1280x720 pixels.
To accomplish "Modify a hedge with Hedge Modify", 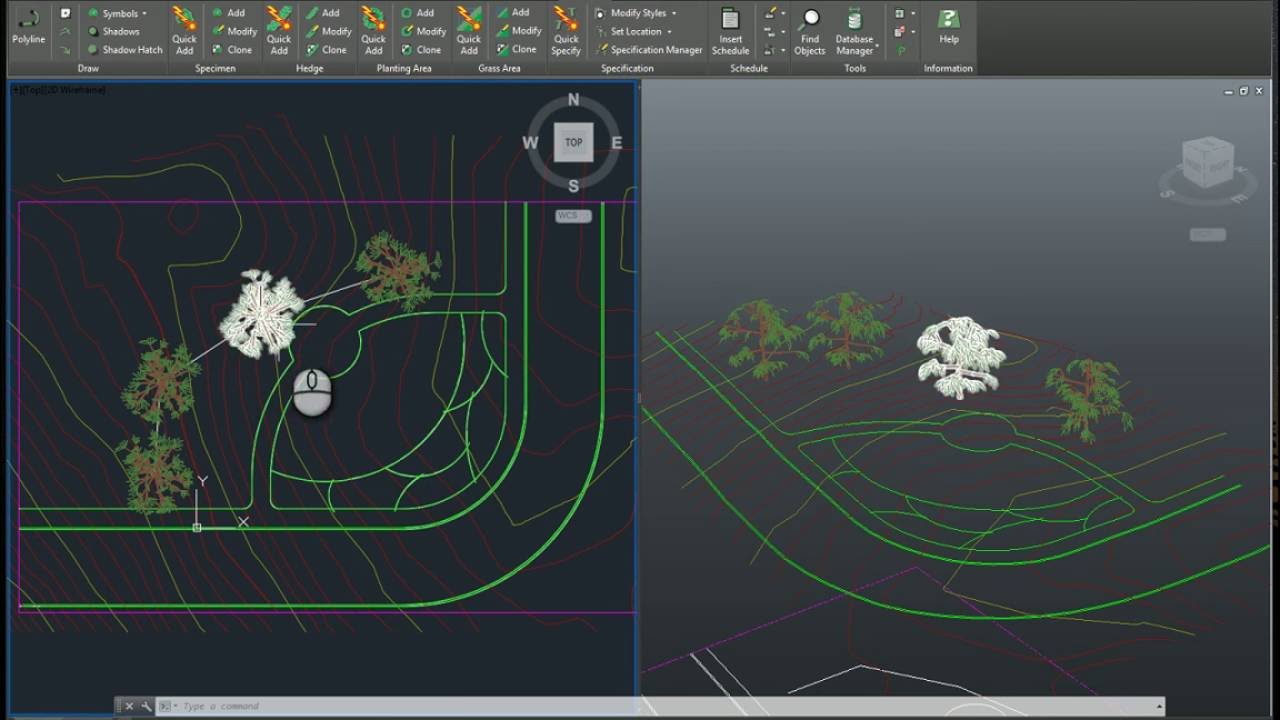I will (329, 31).
